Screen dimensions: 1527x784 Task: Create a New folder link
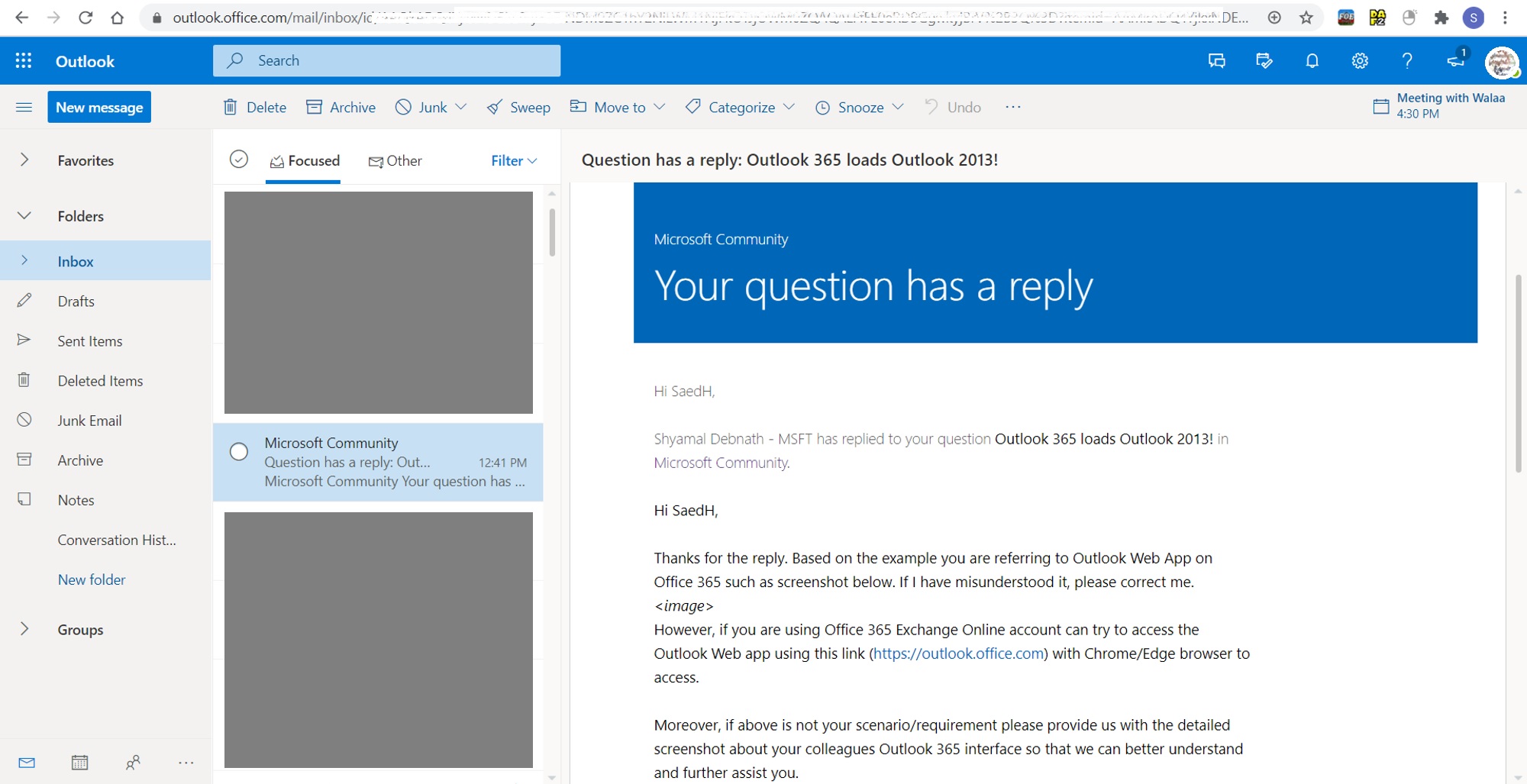tap(92, 579)
